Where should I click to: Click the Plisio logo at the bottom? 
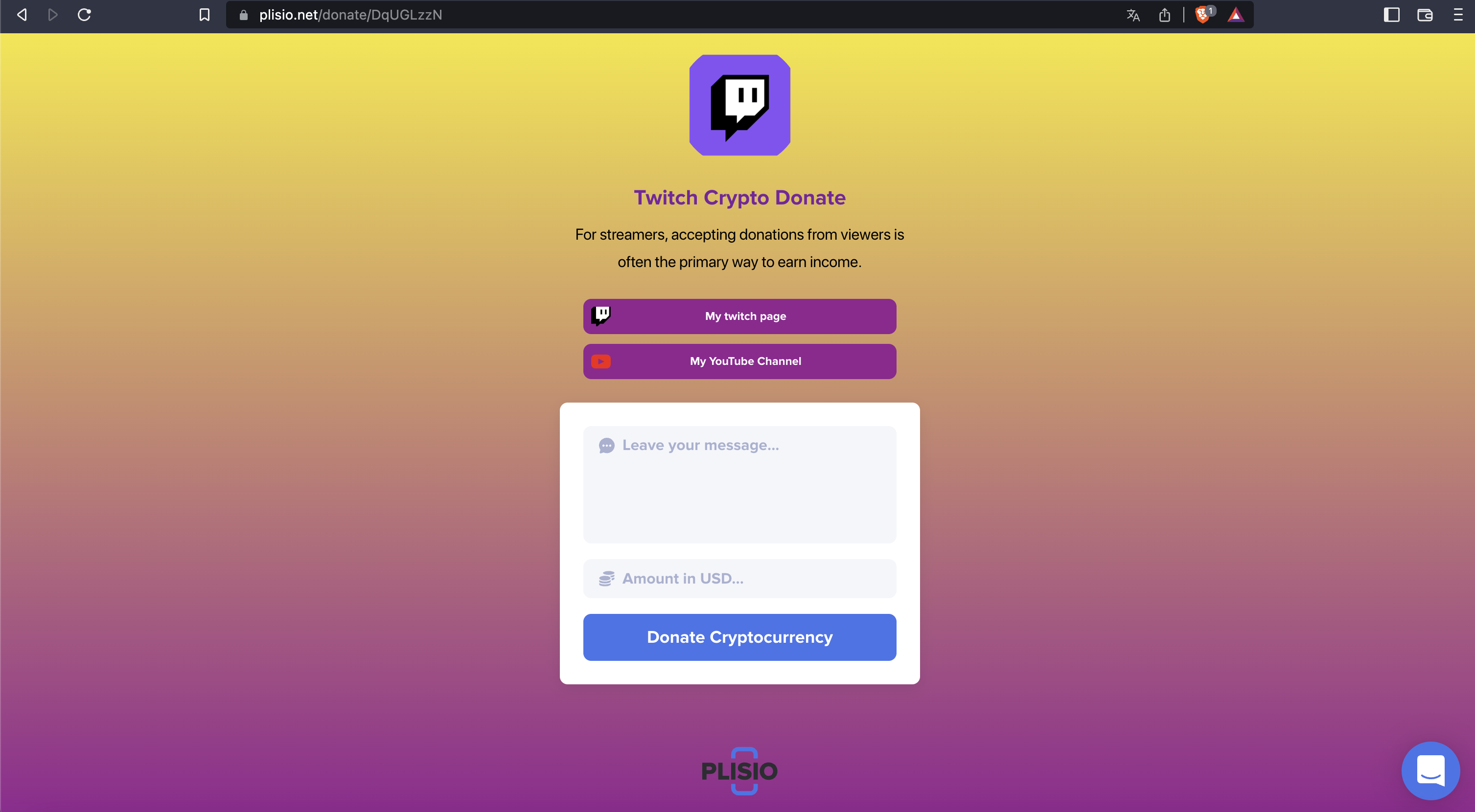click(x=740, y=770)
